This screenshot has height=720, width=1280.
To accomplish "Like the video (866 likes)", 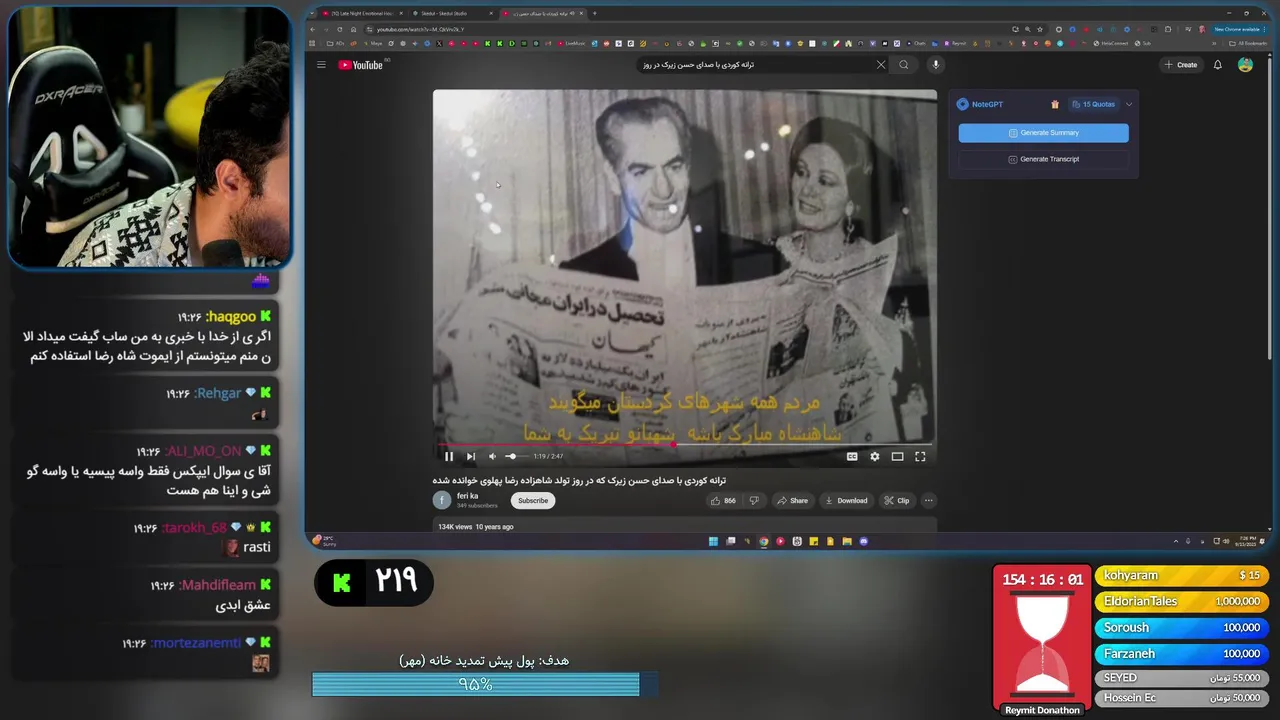I will point(724,501).
